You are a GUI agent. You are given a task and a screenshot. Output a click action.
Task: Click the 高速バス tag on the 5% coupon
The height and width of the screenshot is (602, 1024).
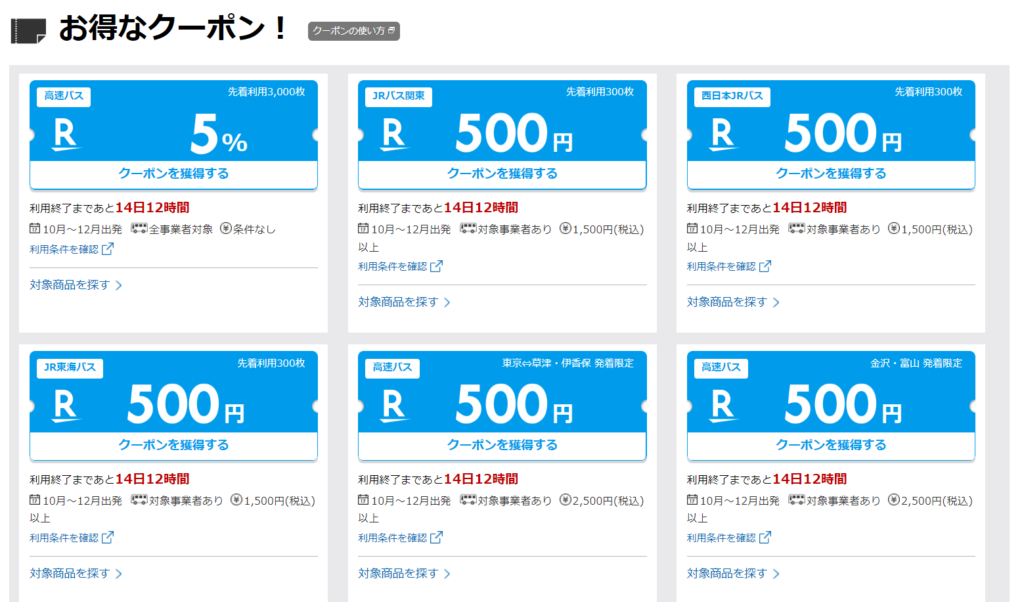click(x=63, y=96)
